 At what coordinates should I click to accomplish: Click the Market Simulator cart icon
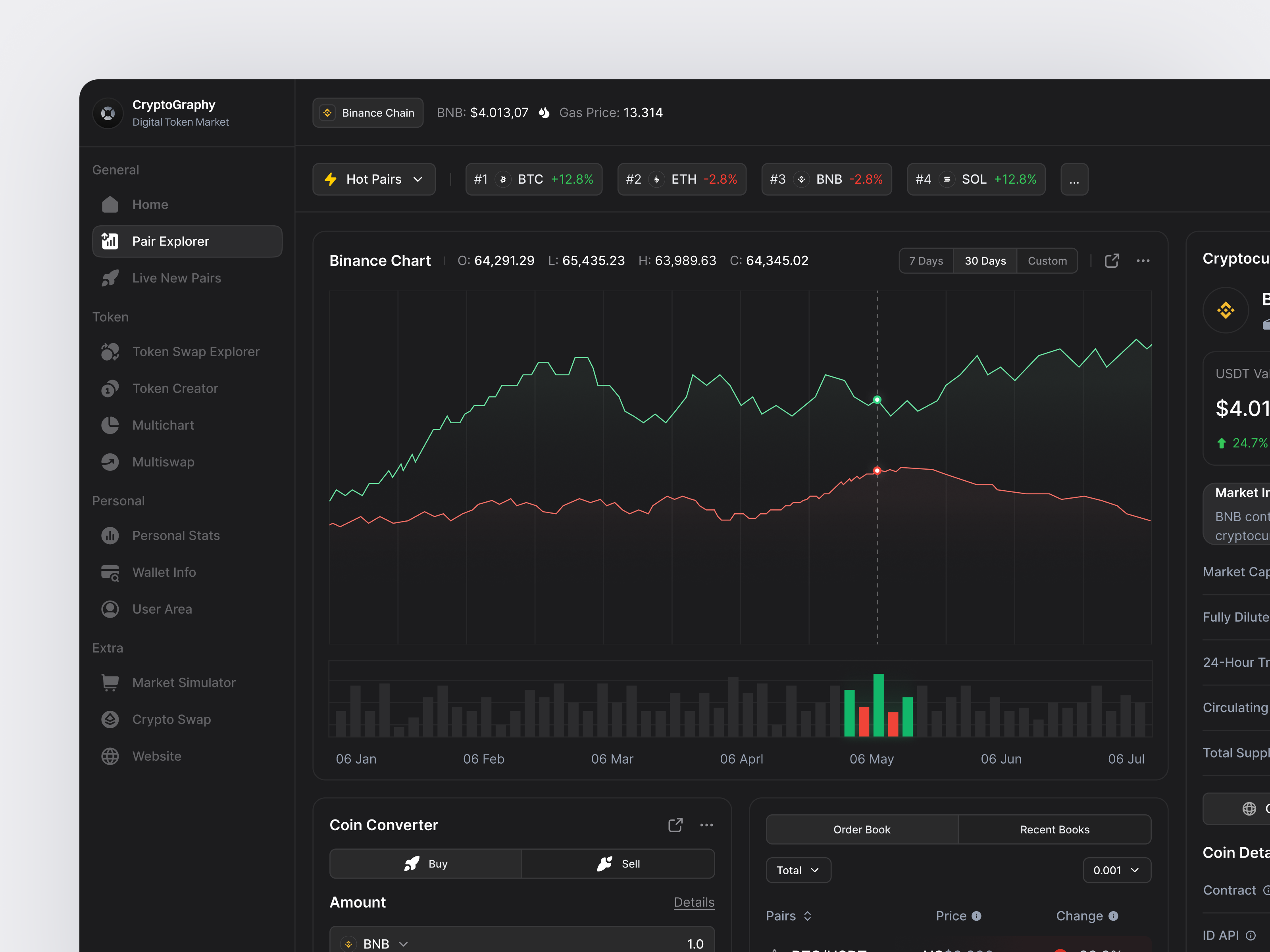[110, 682]
